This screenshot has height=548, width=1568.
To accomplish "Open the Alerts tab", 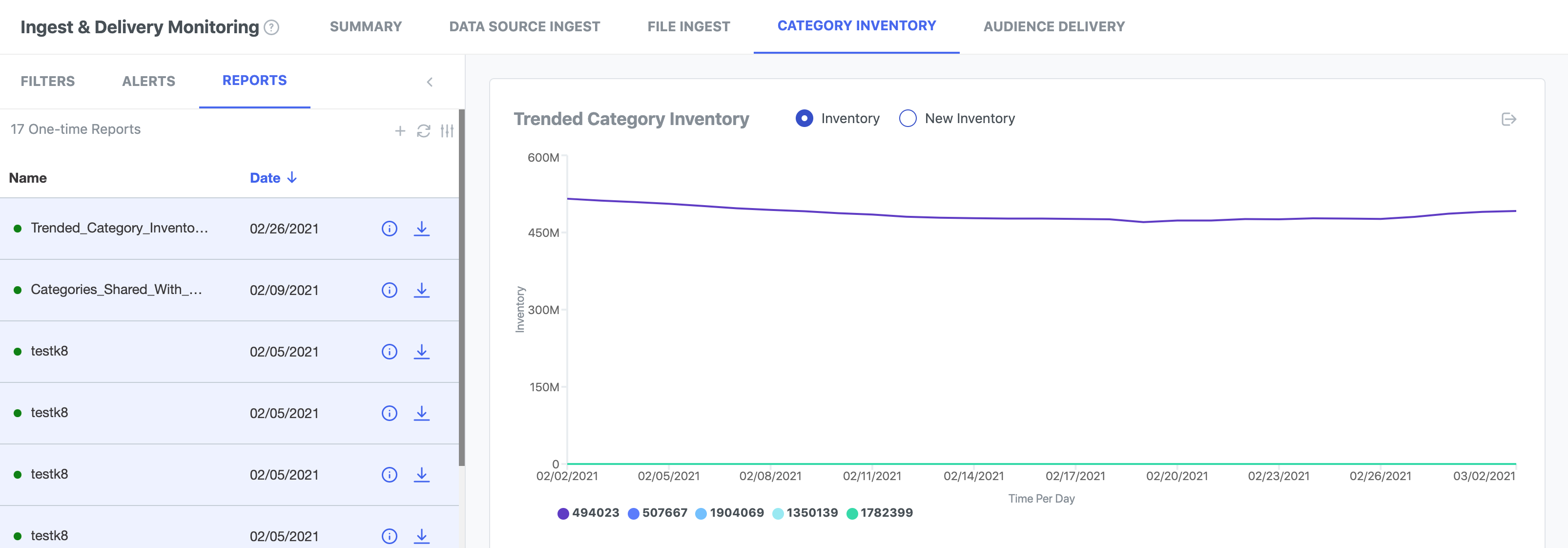I will click(148, 82).
